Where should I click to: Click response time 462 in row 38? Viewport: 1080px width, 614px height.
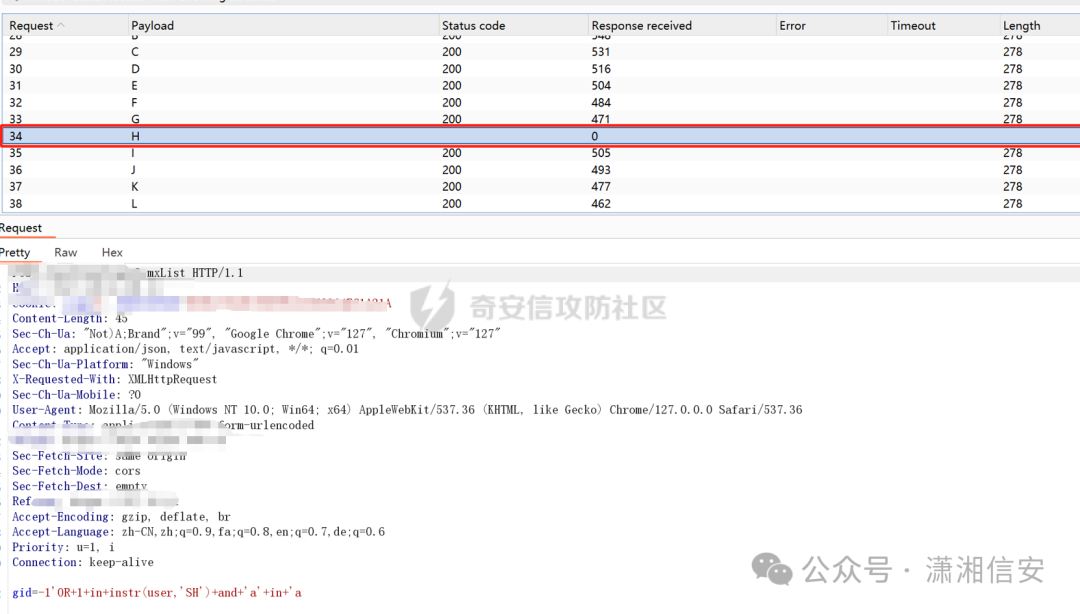[601, 203]
